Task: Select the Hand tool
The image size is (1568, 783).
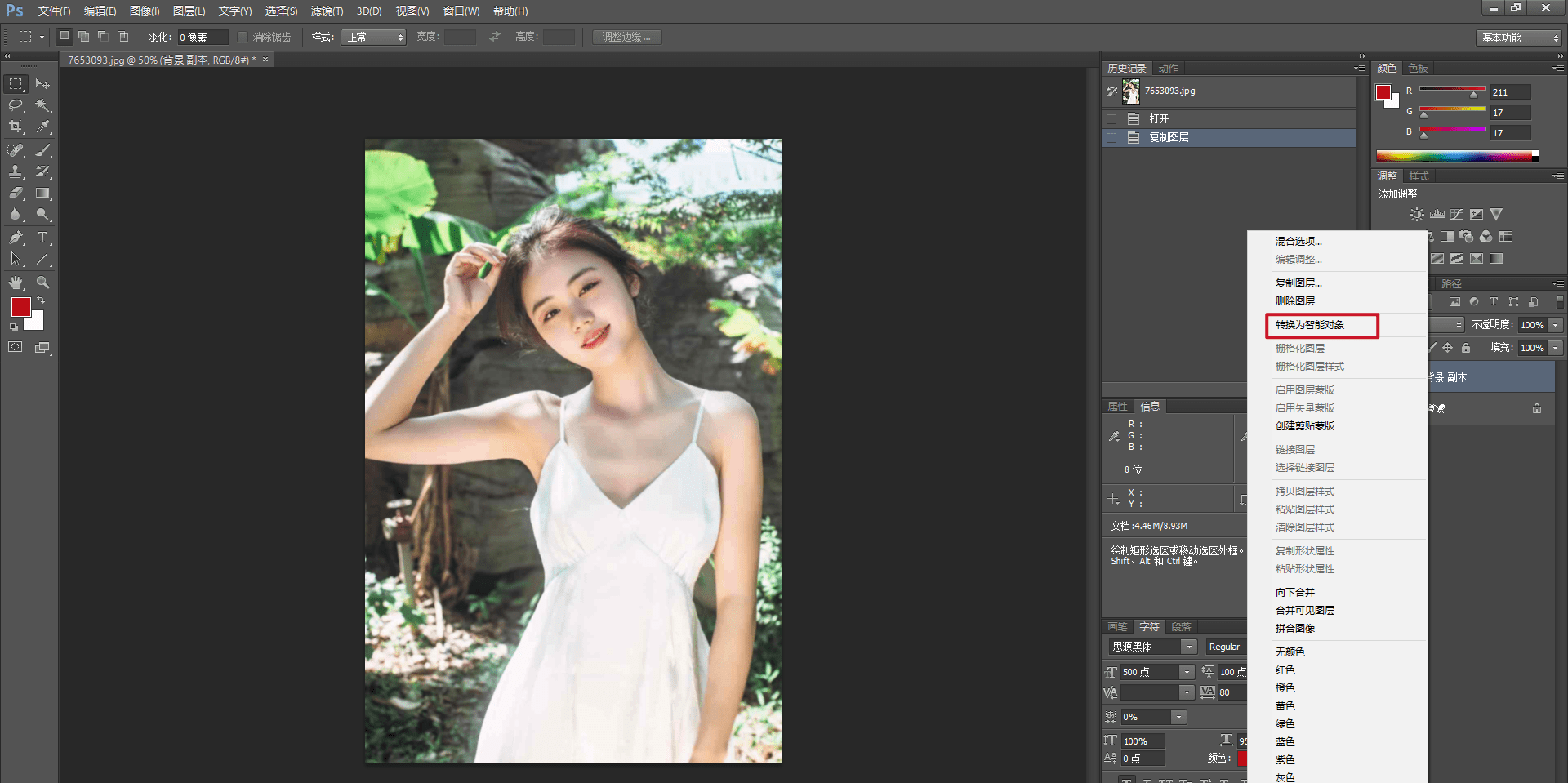Action: pyautogui.click(x=16, y=283)
